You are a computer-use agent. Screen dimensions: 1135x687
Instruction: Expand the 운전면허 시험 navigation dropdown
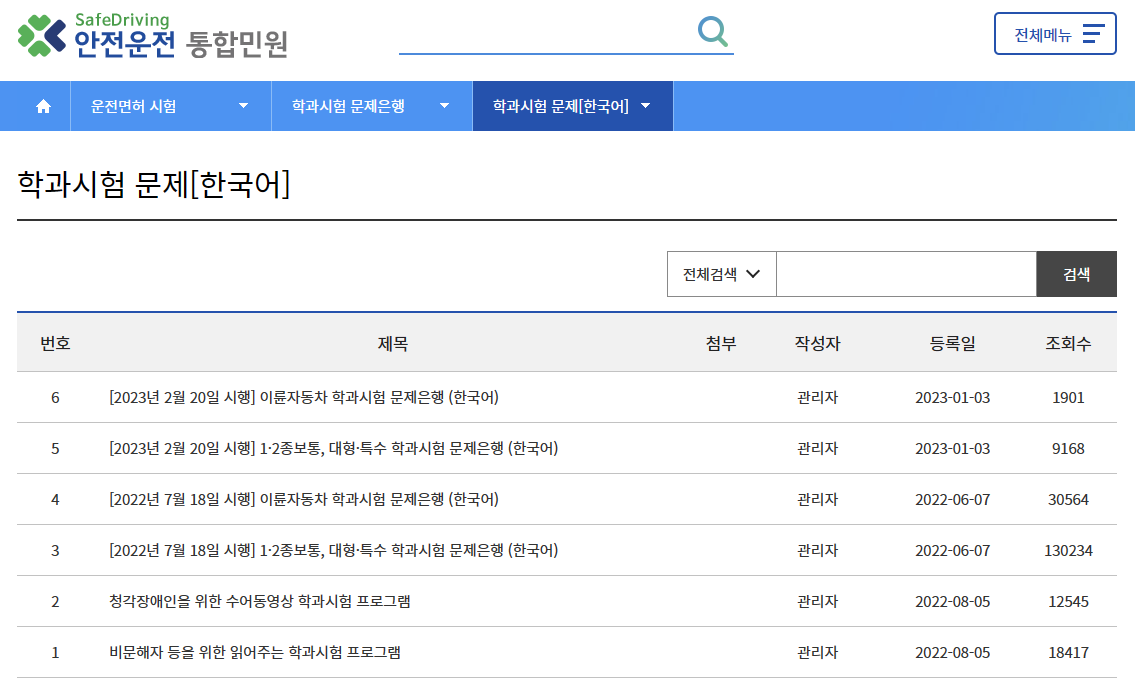[171, 106]
